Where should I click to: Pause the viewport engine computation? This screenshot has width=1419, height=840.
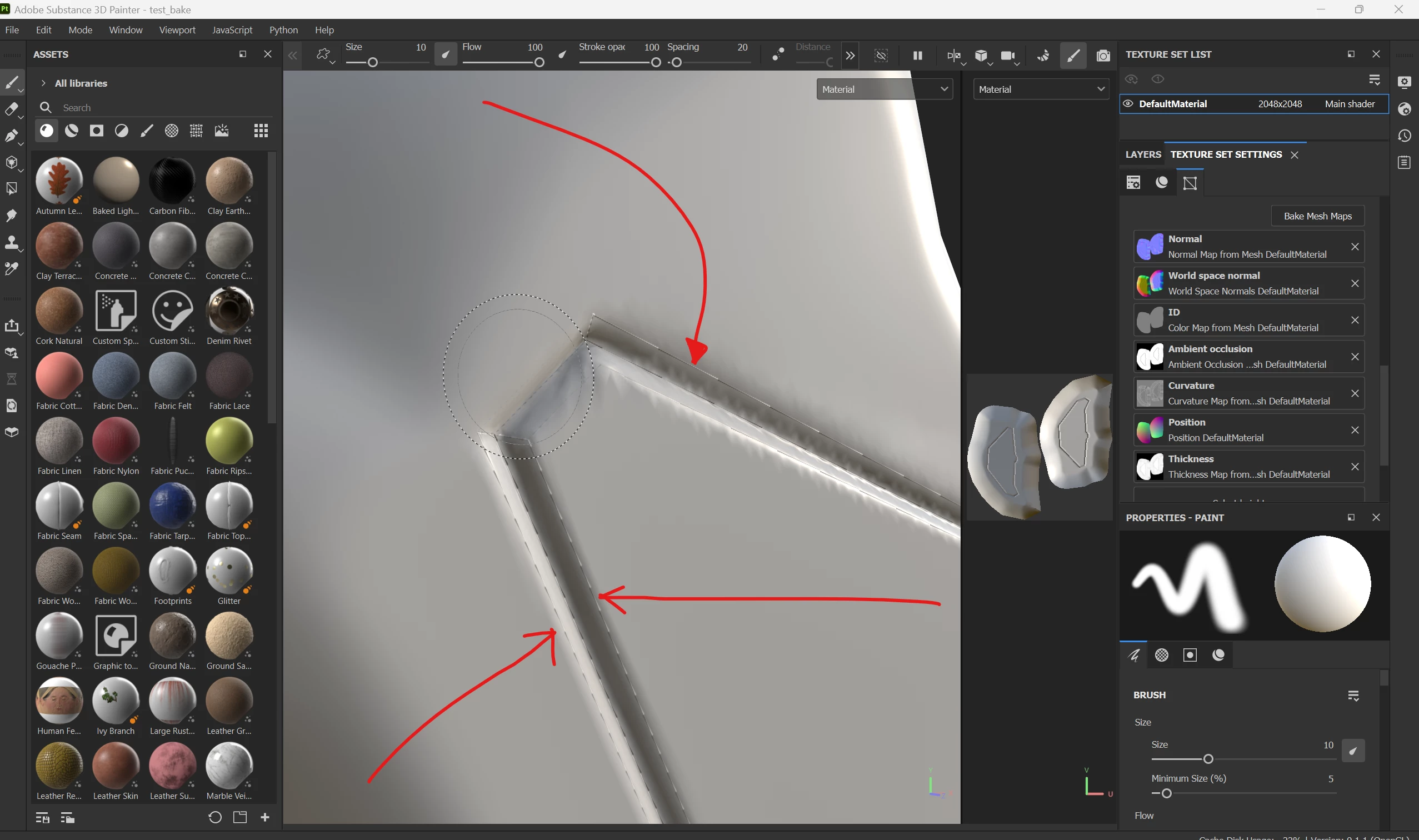tap(917, 56)
